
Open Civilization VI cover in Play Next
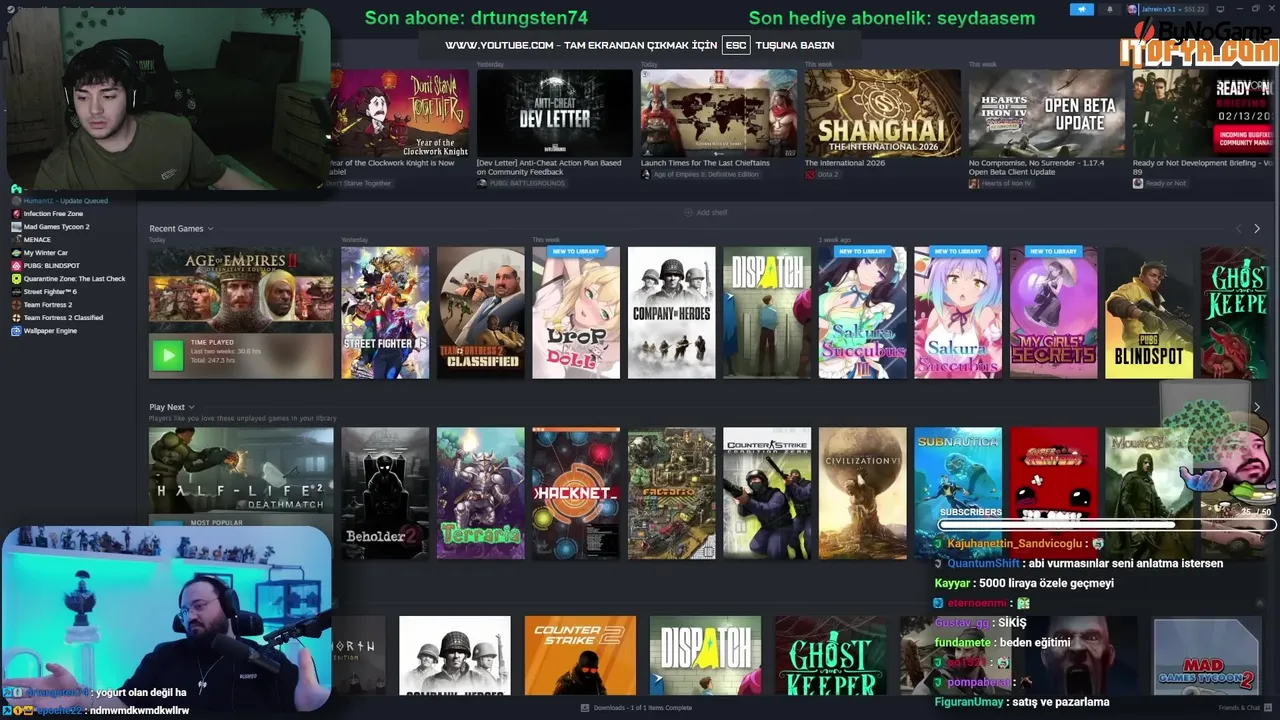coord(863,493)
